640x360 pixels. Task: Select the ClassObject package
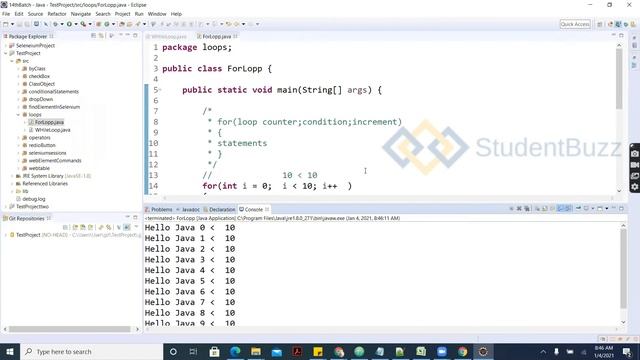pos(42,84)
